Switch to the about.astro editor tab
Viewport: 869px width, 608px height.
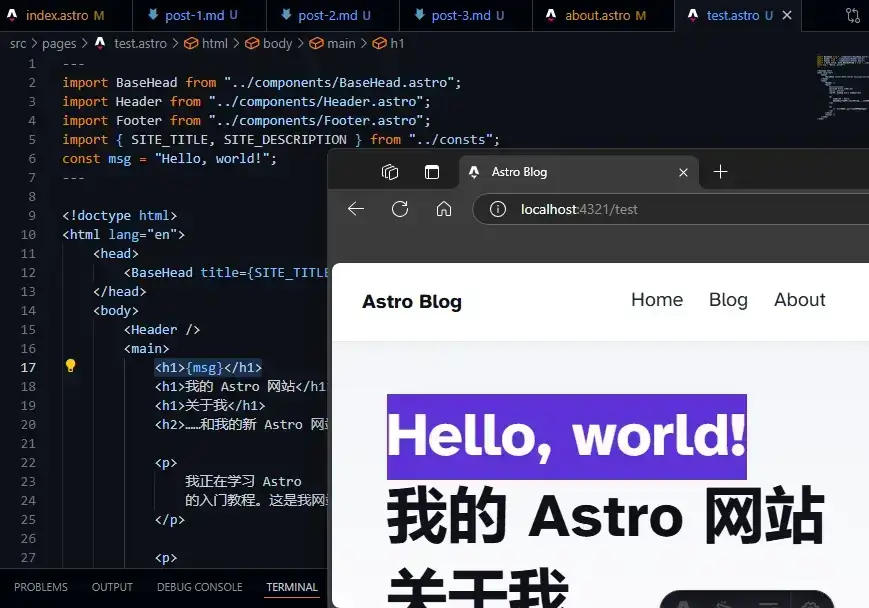click(603, 16)
